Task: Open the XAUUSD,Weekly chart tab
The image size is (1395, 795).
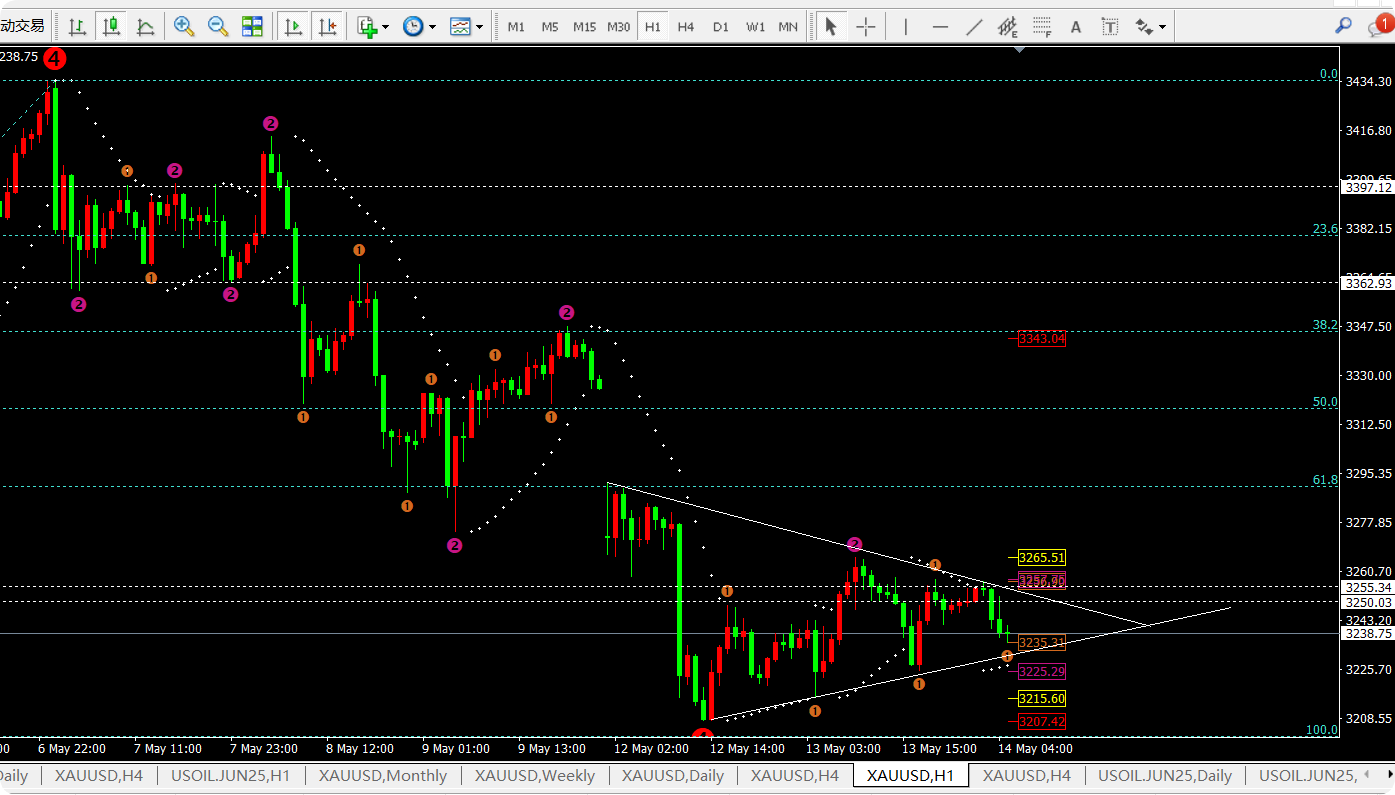Action: coord(534,775)
